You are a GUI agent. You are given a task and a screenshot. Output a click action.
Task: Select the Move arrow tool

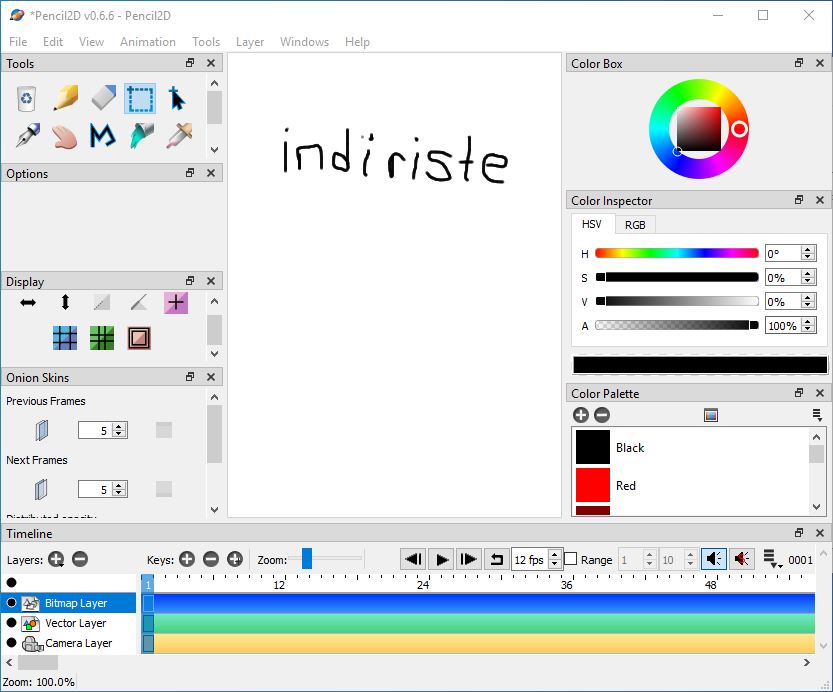pyautogui.click(x=176, y=99)
